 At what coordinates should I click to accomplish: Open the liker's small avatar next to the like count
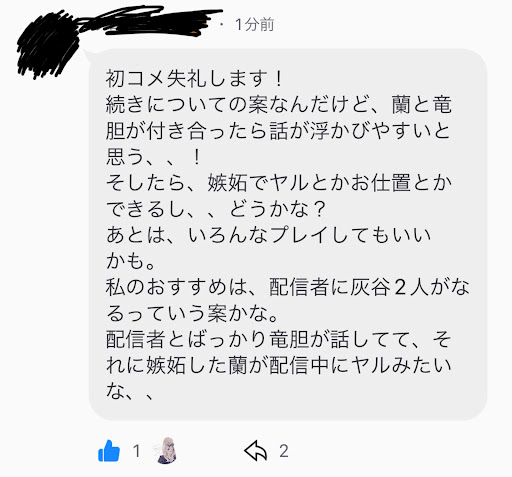click(167, 451)
